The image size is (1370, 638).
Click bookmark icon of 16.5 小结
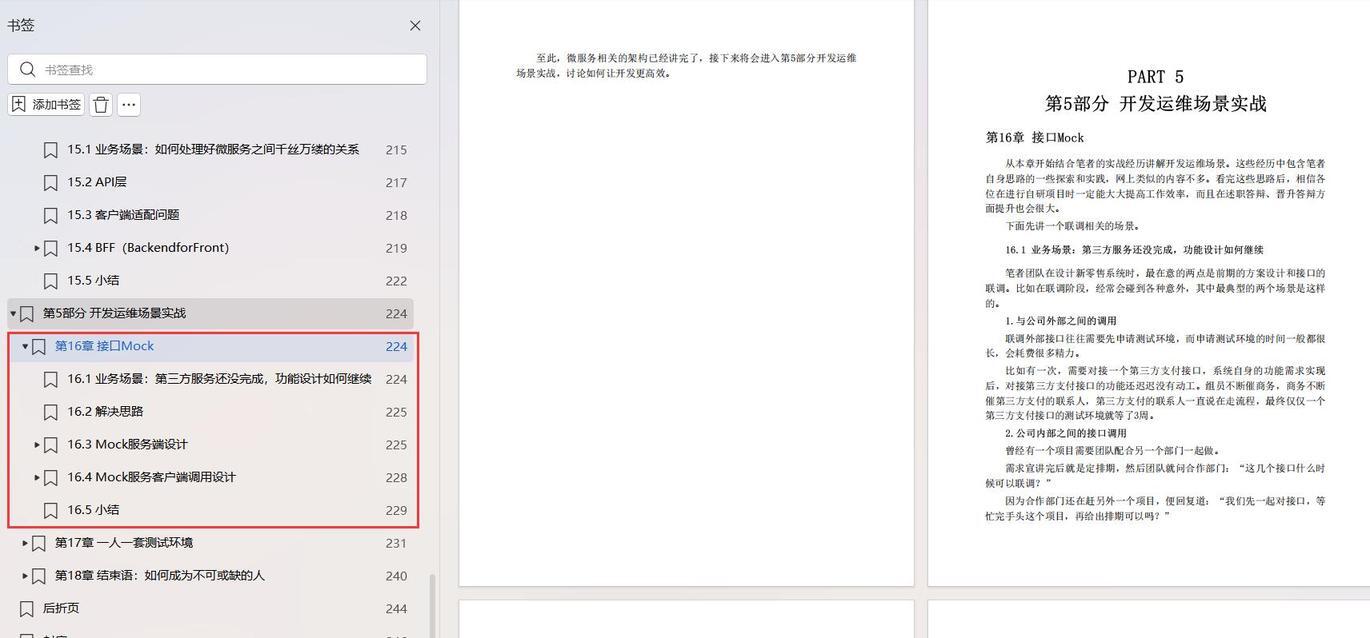click(50, 510)
